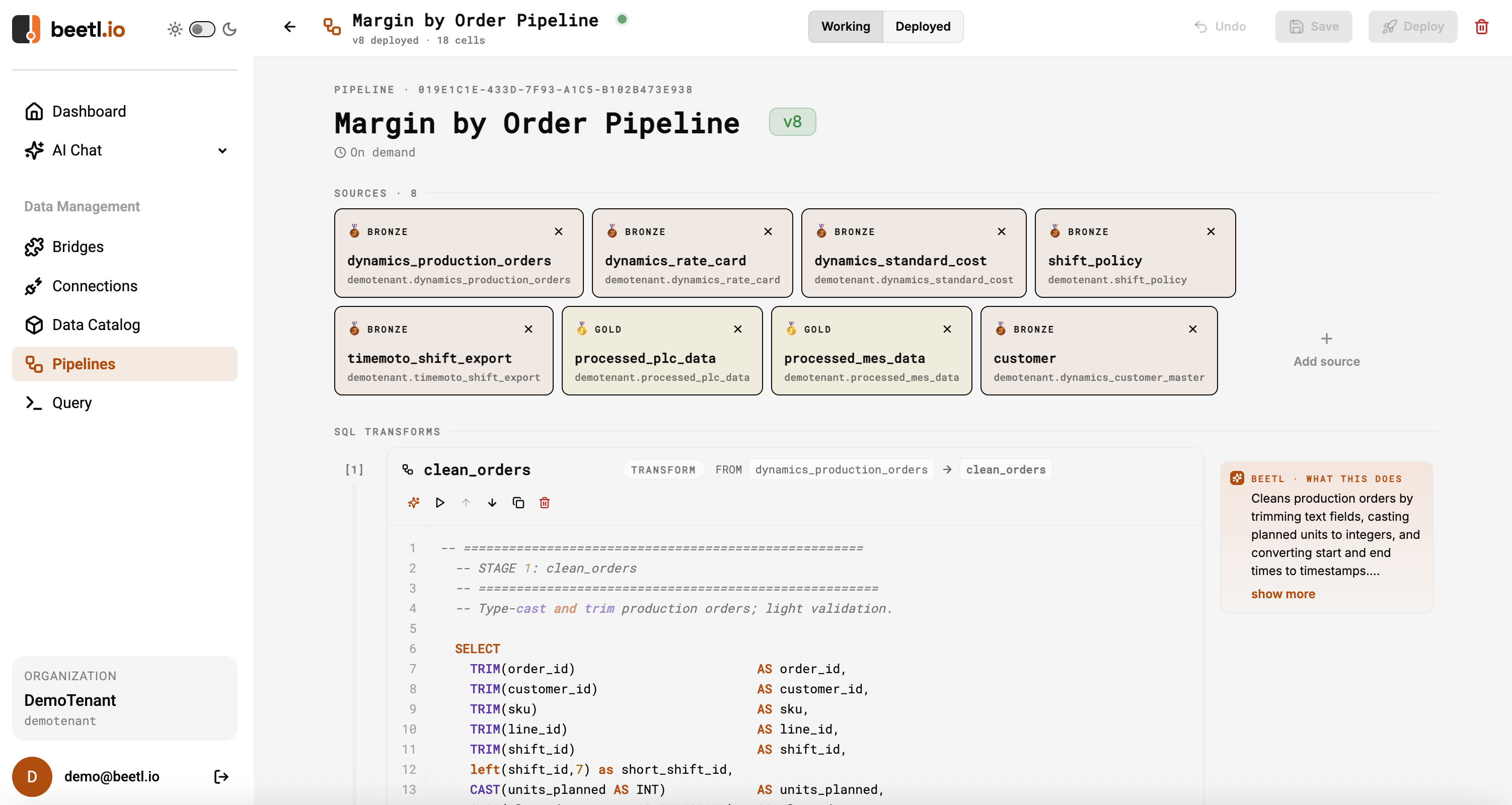Click the AI sparkle icon on clean_orders
1512x805 pixels.
point(414,503)
